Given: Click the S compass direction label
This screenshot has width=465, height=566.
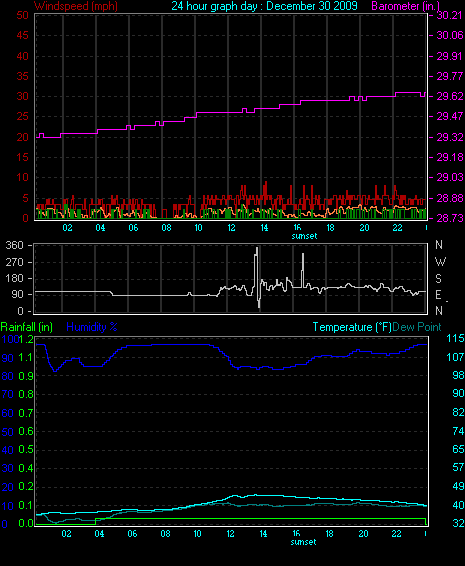Looking at the screenshot, I should point(438,278).
